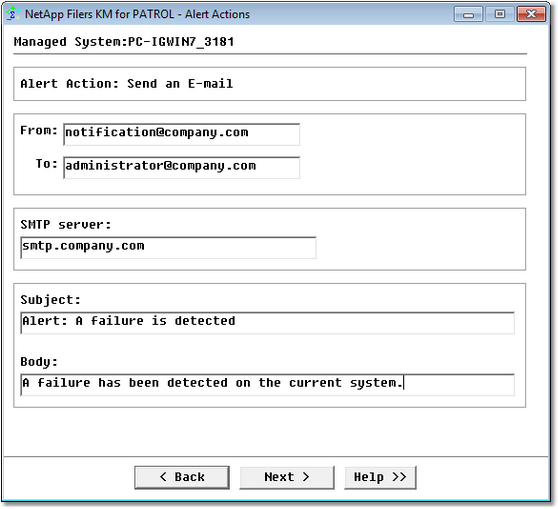The height and width of the screenshot is (509, 558).
Task: Click the Subject input field
Action: pyautogui.click(x=268, y=322)
